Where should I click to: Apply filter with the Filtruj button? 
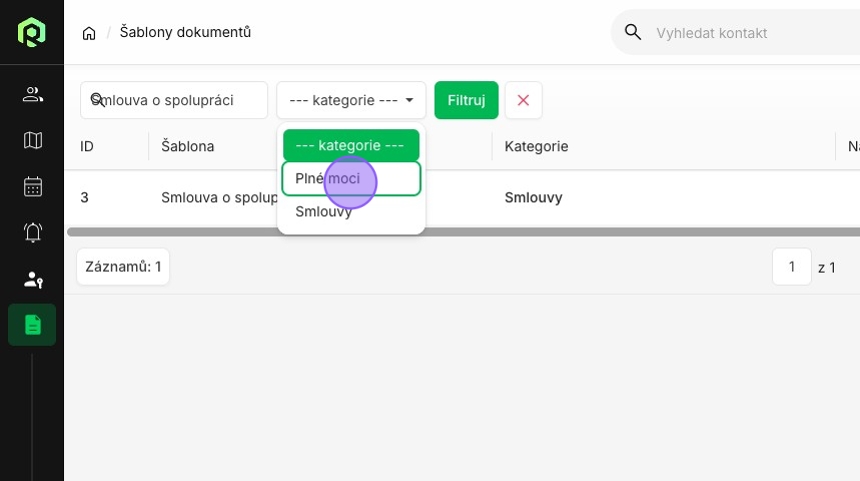466,100
